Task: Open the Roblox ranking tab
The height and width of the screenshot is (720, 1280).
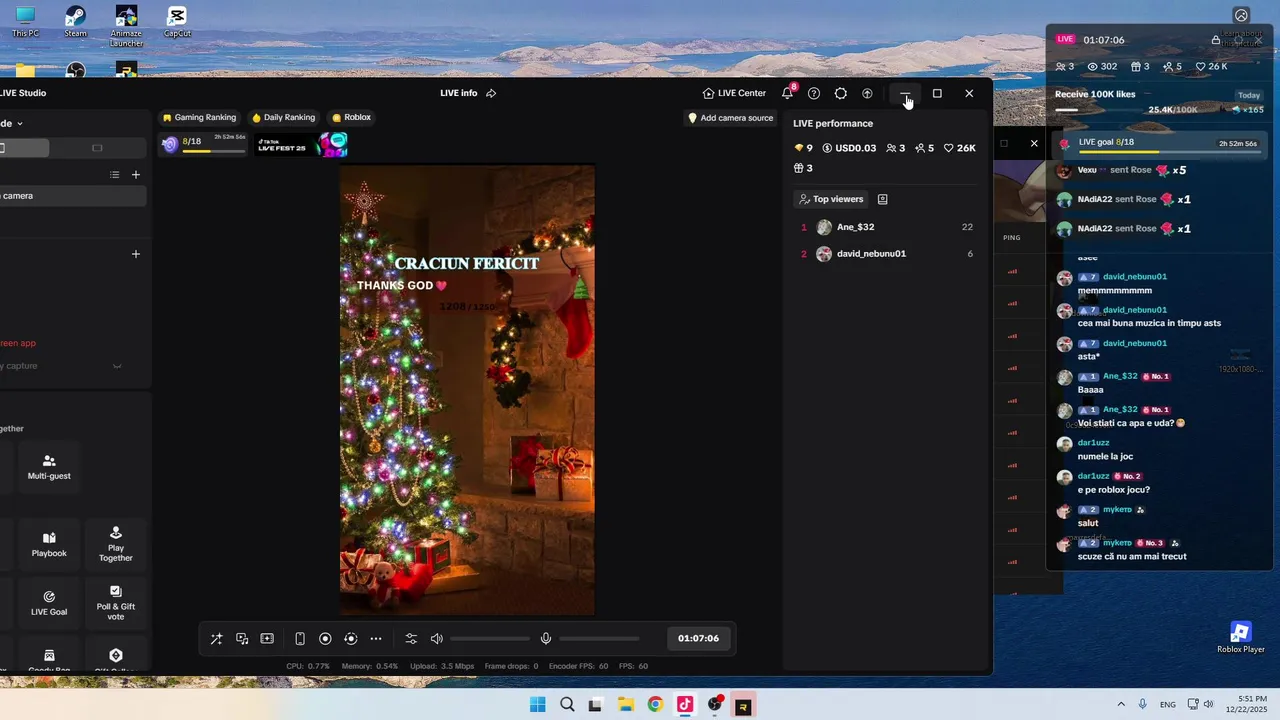Action: tap(351, 117)
